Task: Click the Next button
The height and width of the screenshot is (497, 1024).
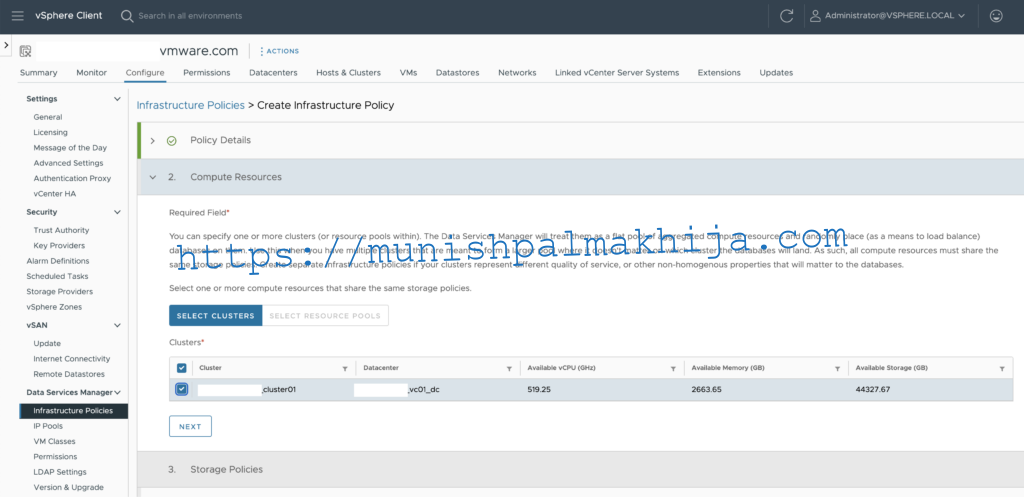Action: (190, 426)
